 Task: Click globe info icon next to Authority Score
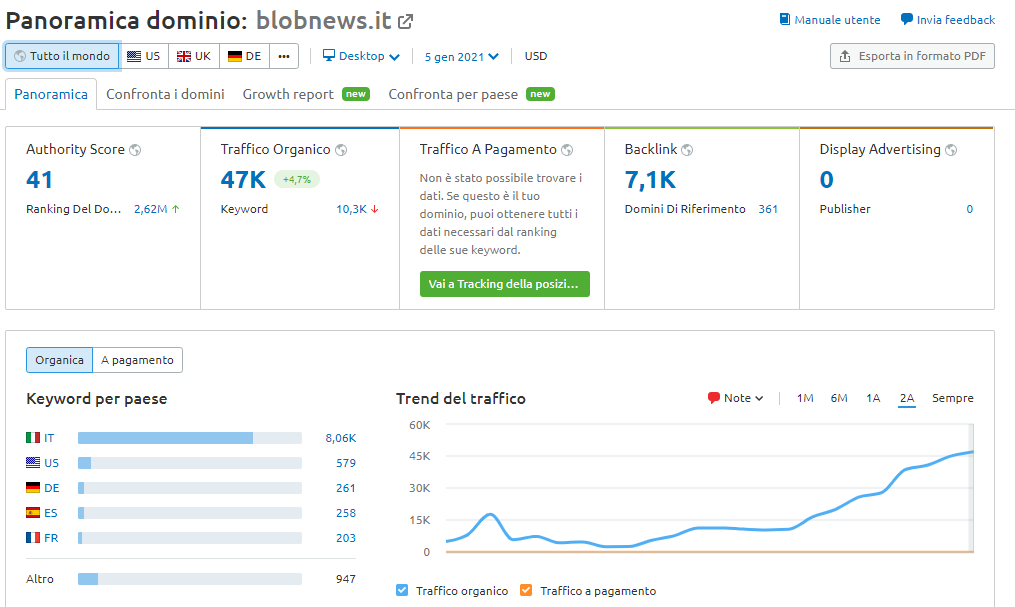point(135,150)
